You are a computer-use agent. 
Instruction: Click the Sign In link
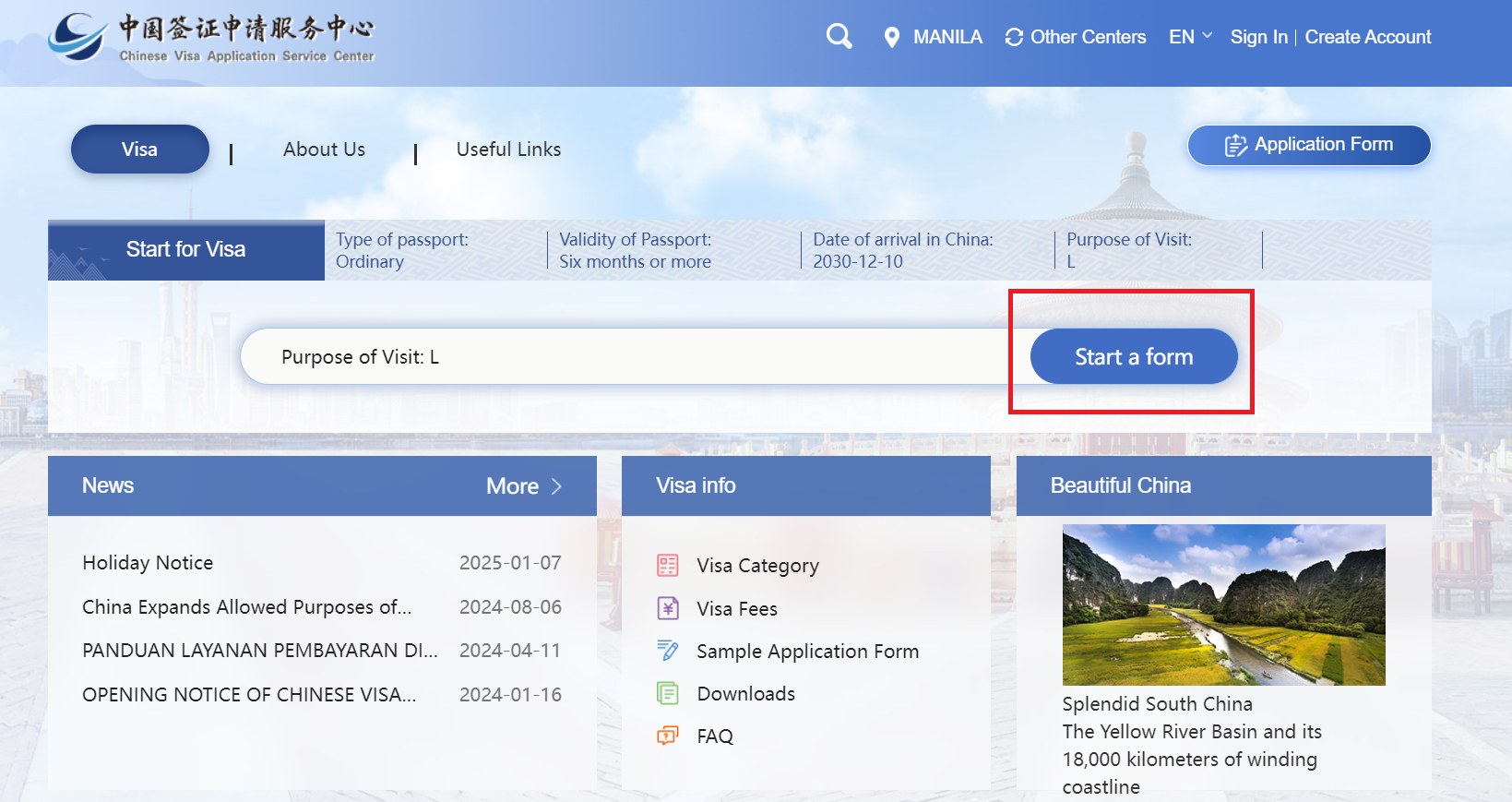(1258, 37)
